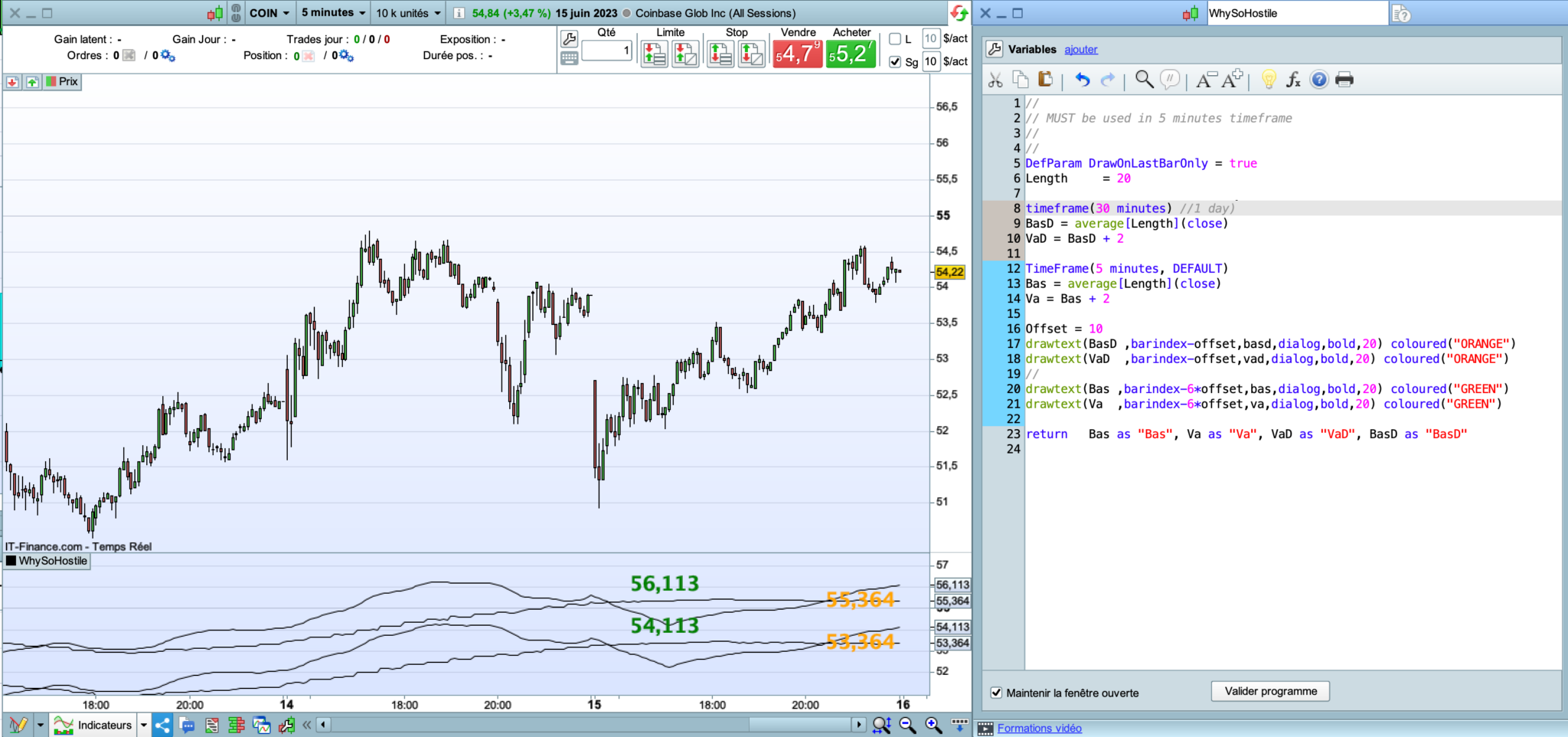Open the document help icon beside WhySoHostile
The width and height of the screenshot is (1568, 737).
(1401, 13)
